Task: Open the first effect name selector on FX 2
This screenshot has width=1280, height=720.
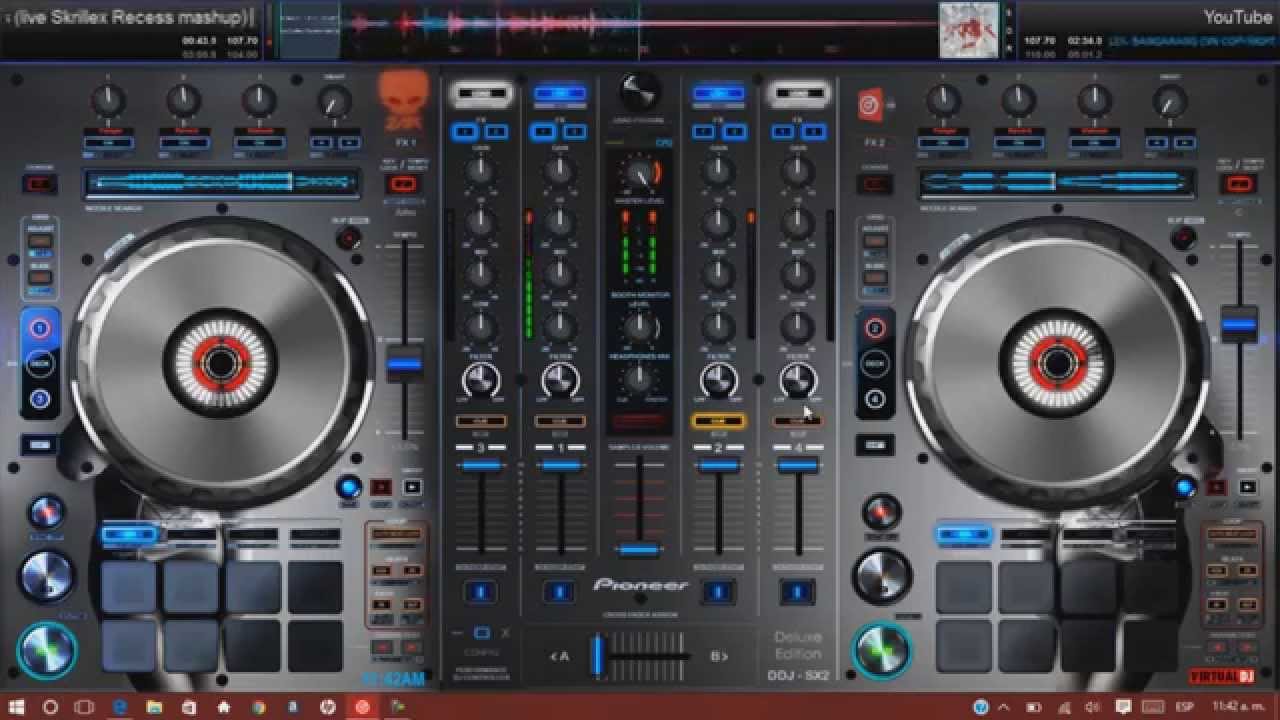Action: tap(943, 131)
